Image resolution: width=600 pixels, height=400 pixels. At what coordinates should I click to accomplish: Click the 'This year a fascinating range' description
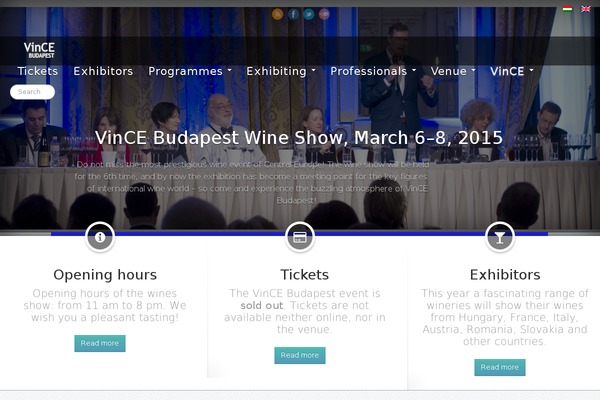[x=505, y=317]
